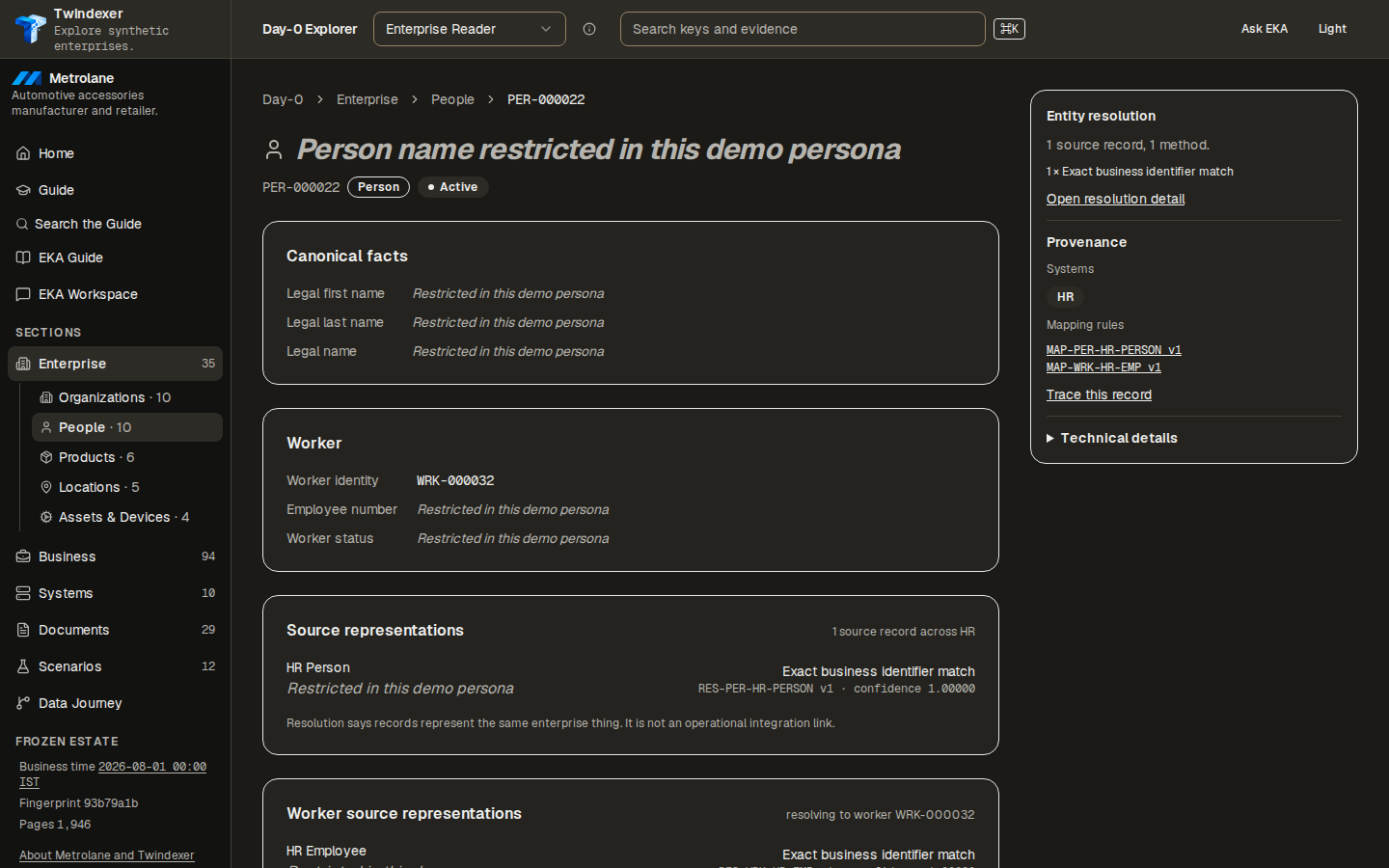Click the Twindexer logo icon
The image size is (1389, 868).
(30, 29)
